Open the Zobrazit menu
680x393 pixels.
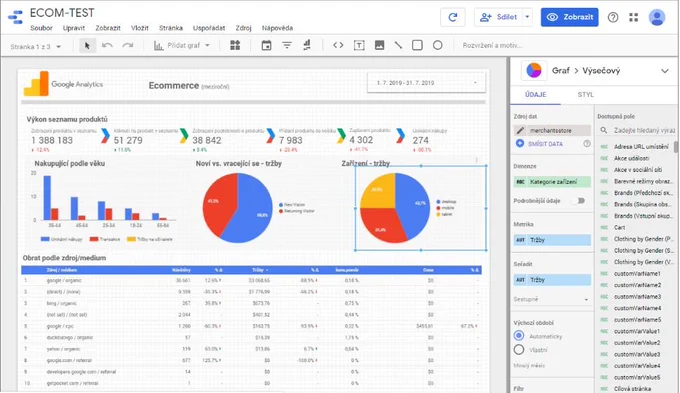coord(108,28)
